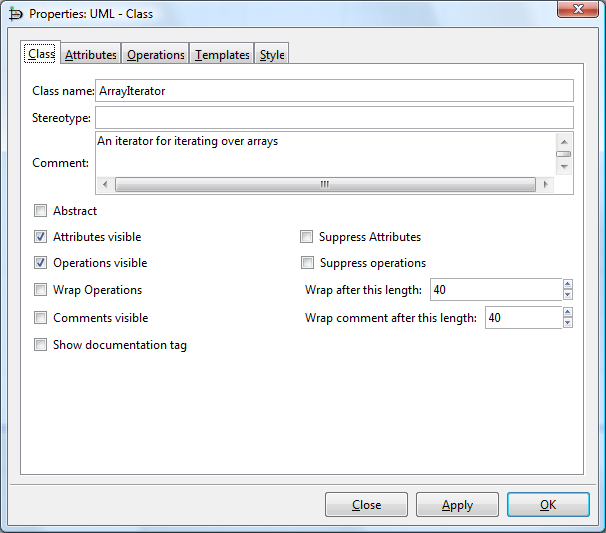Open the Style tab

pos(272,54)
